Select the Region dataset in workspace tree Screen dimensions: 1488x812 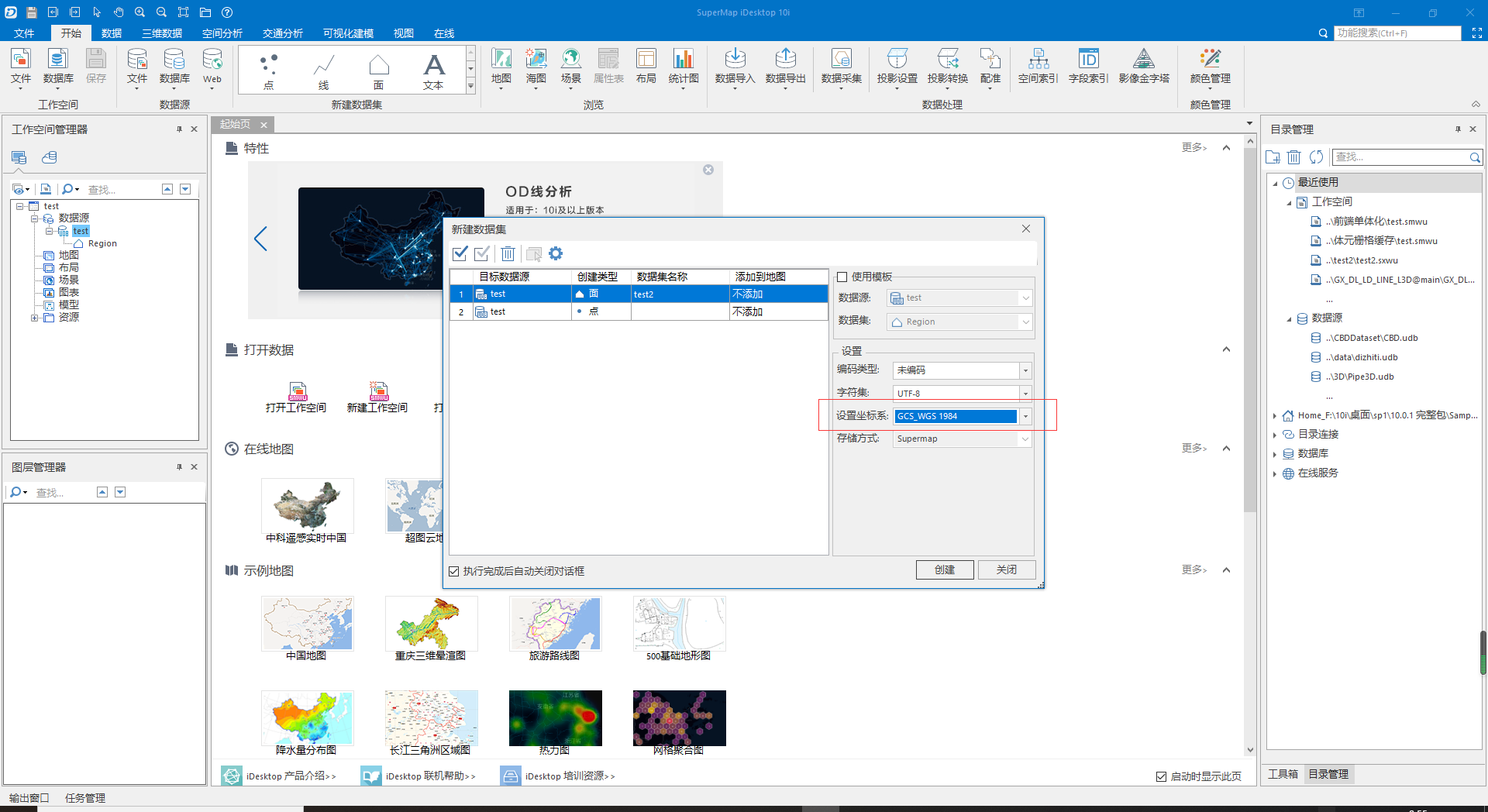coord(102,243)
